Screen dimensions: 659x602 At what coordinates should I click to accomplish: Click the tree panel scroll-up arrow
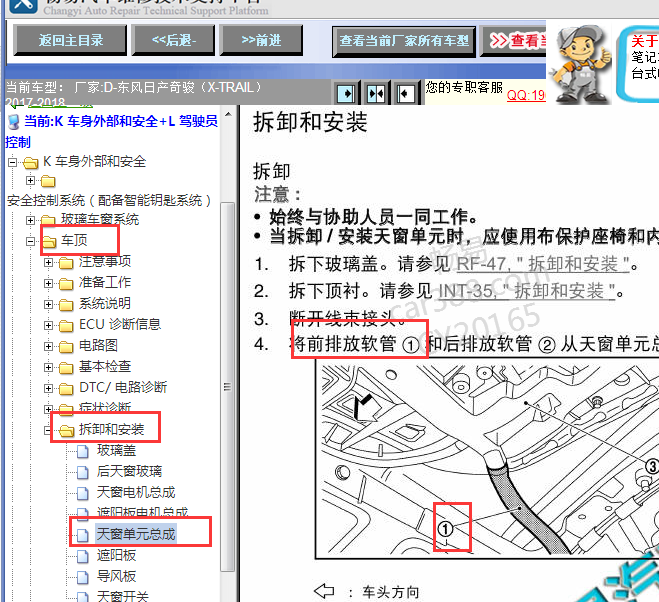[228, 115]
